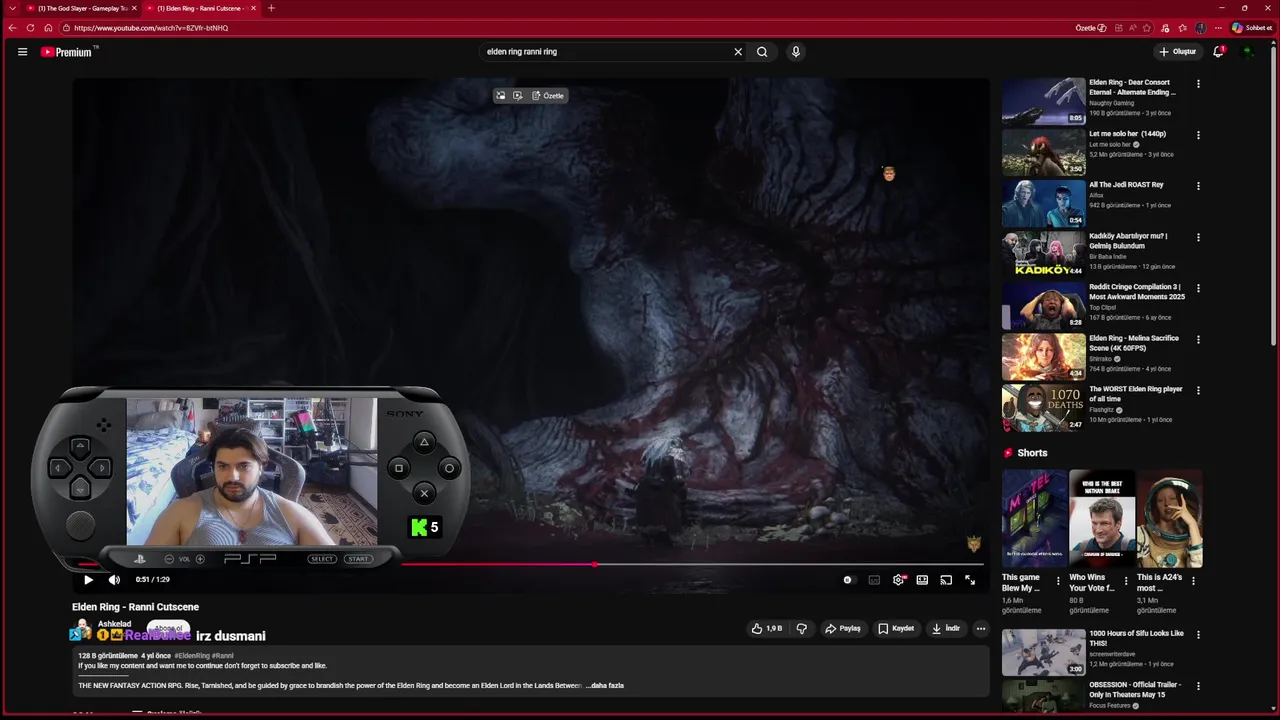This screenshot has width=1280, height=720.
Task: Open more actions three-dot menu beside İndir
Action: [981, 629]
